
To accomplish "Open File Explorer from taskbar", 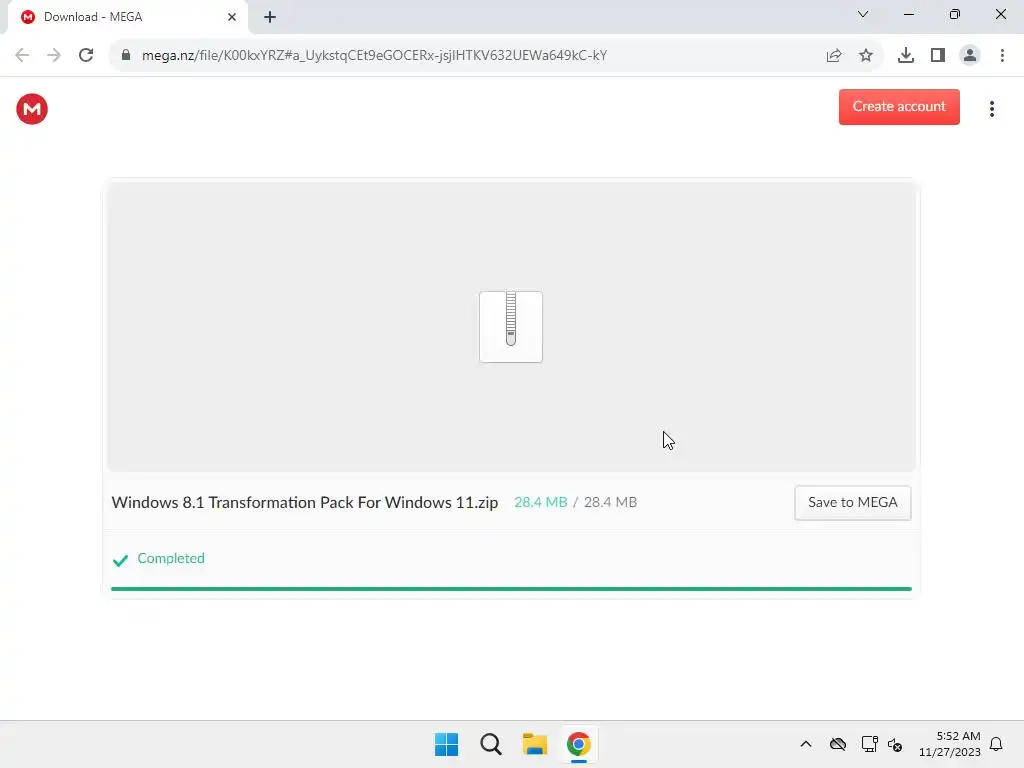I will pyautogui.click(x=535, y=744).
